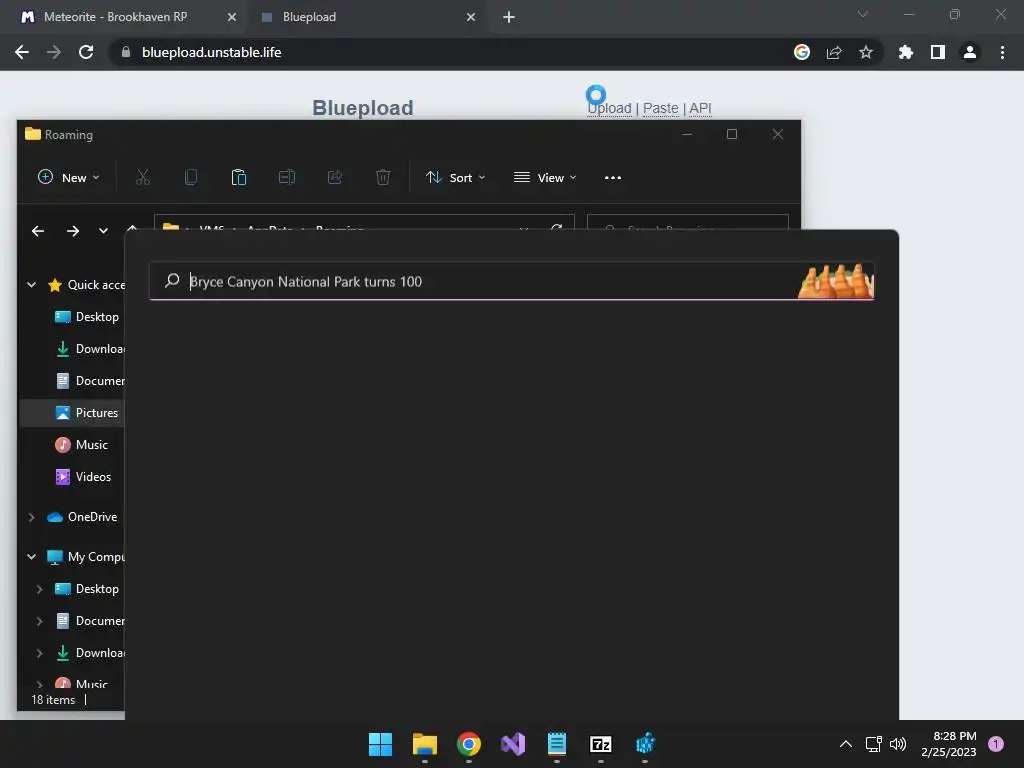Select Pictures in Quick access
Viewport: 1024px width, 768px height.
click(86, 413)
